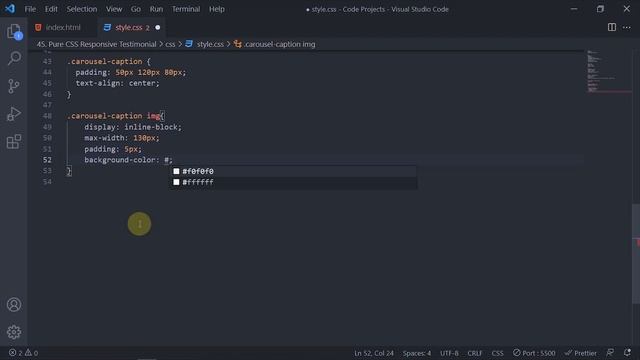This screenshot has height=360, width=640.
Task: Click the 'text-align: center;' code line
Action: pos(118,83)
